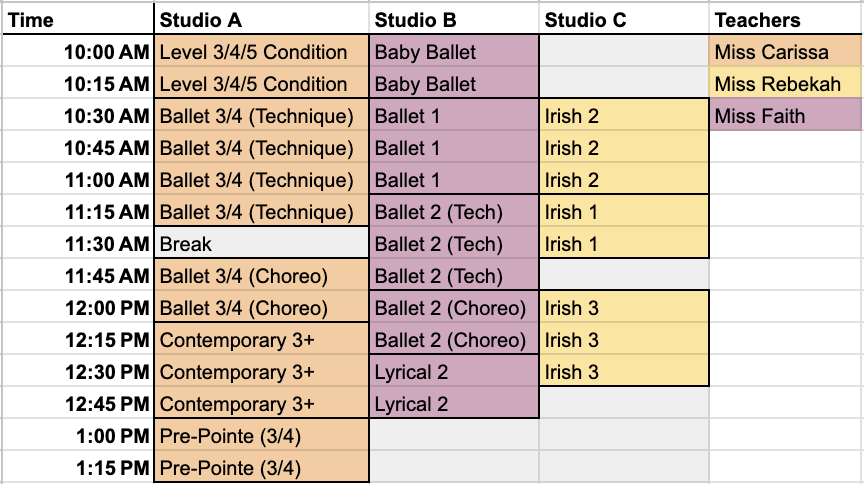The image size is (864, 484).
Task: Click the Time header cell
Action: pyautogui.click(x=77, y=20)
